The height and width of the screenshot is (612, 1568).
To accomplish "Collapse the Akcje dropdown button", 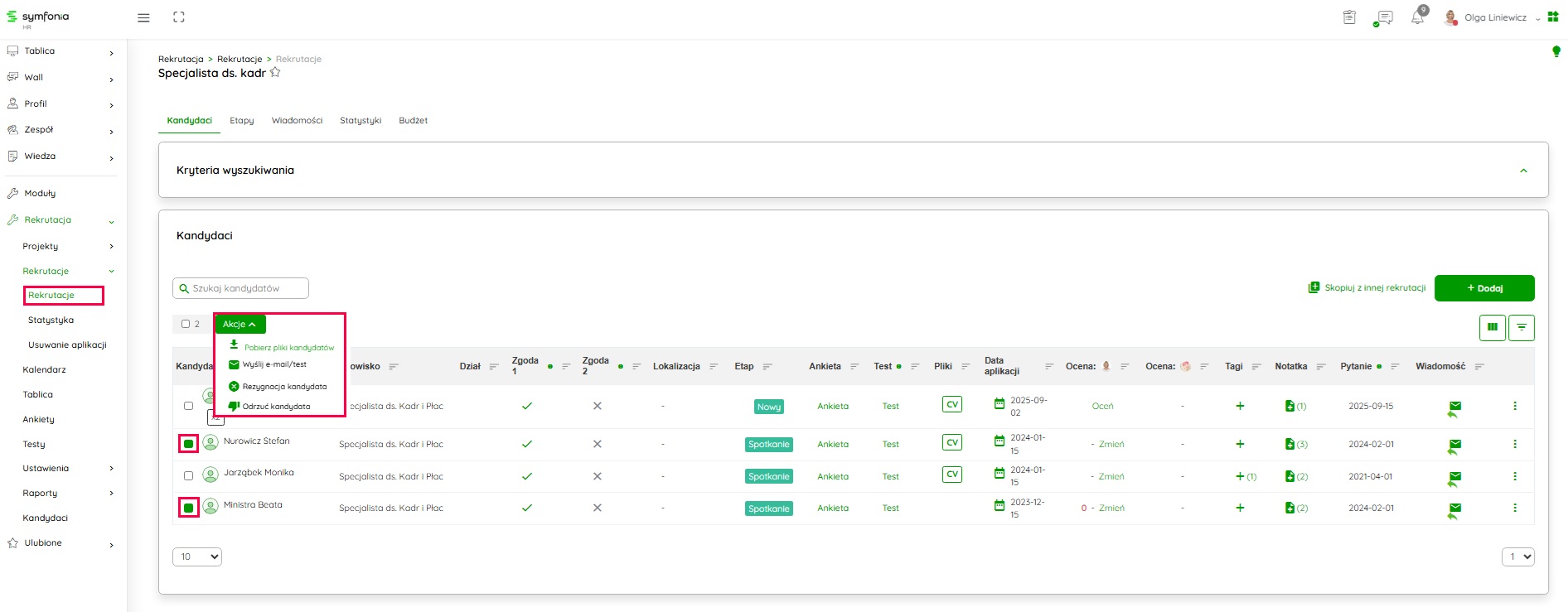I will pos(240,324).
